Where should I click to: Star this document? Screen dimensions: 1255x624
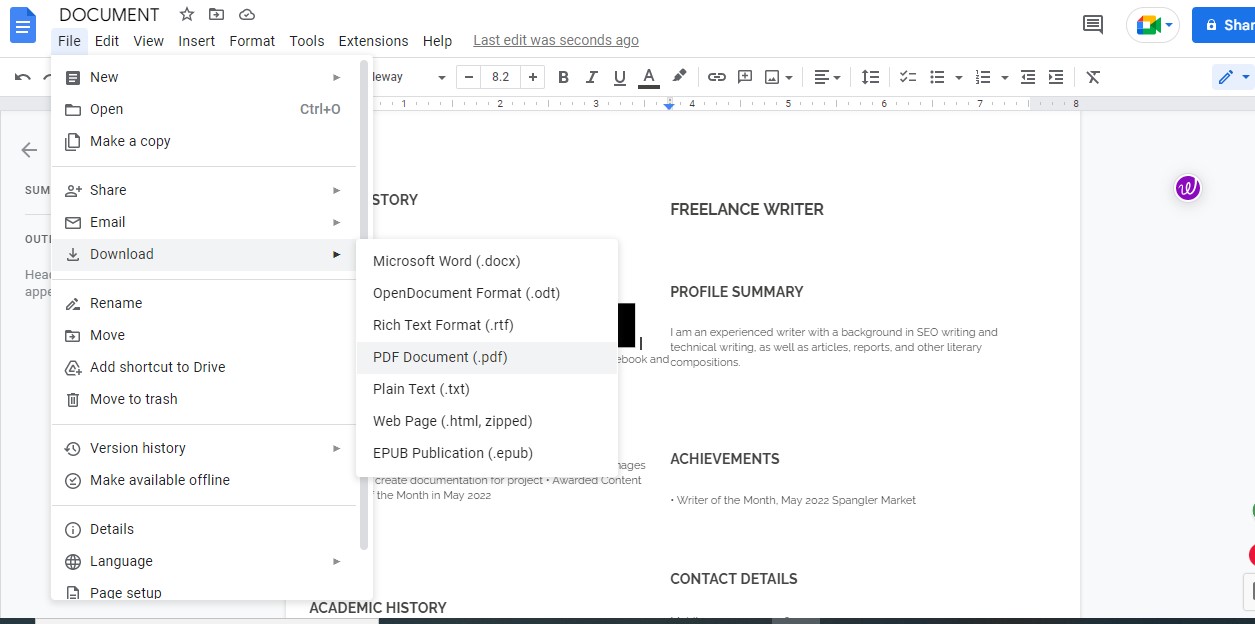(x=186, y=14)
